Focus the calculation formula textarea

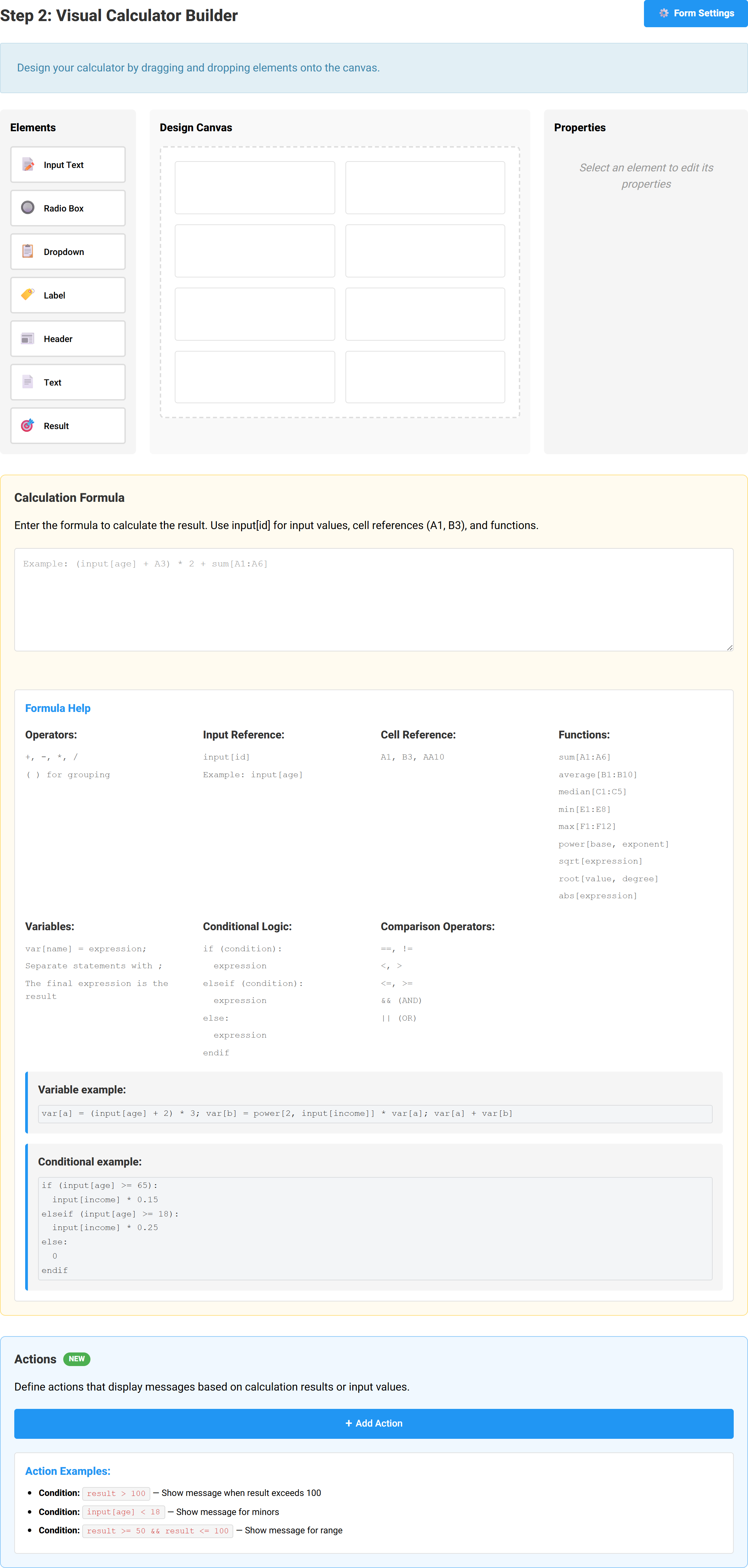[x=374, y=600]
